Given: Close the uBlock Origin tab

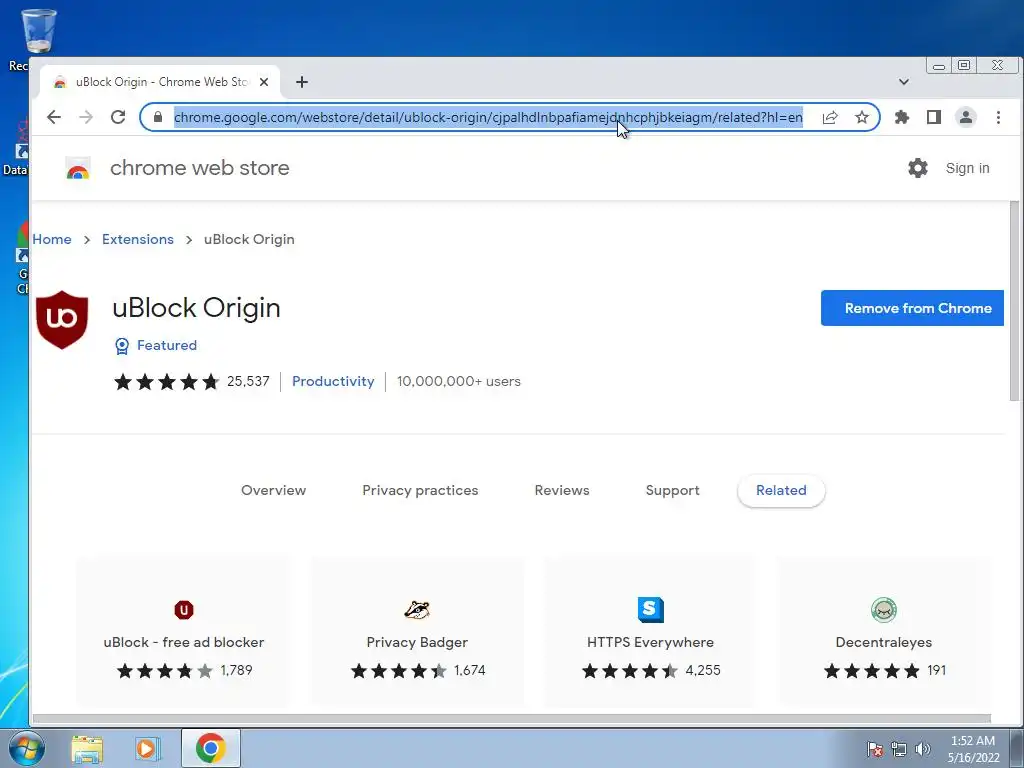Looking at the screenshot, I should pos(264,82).
